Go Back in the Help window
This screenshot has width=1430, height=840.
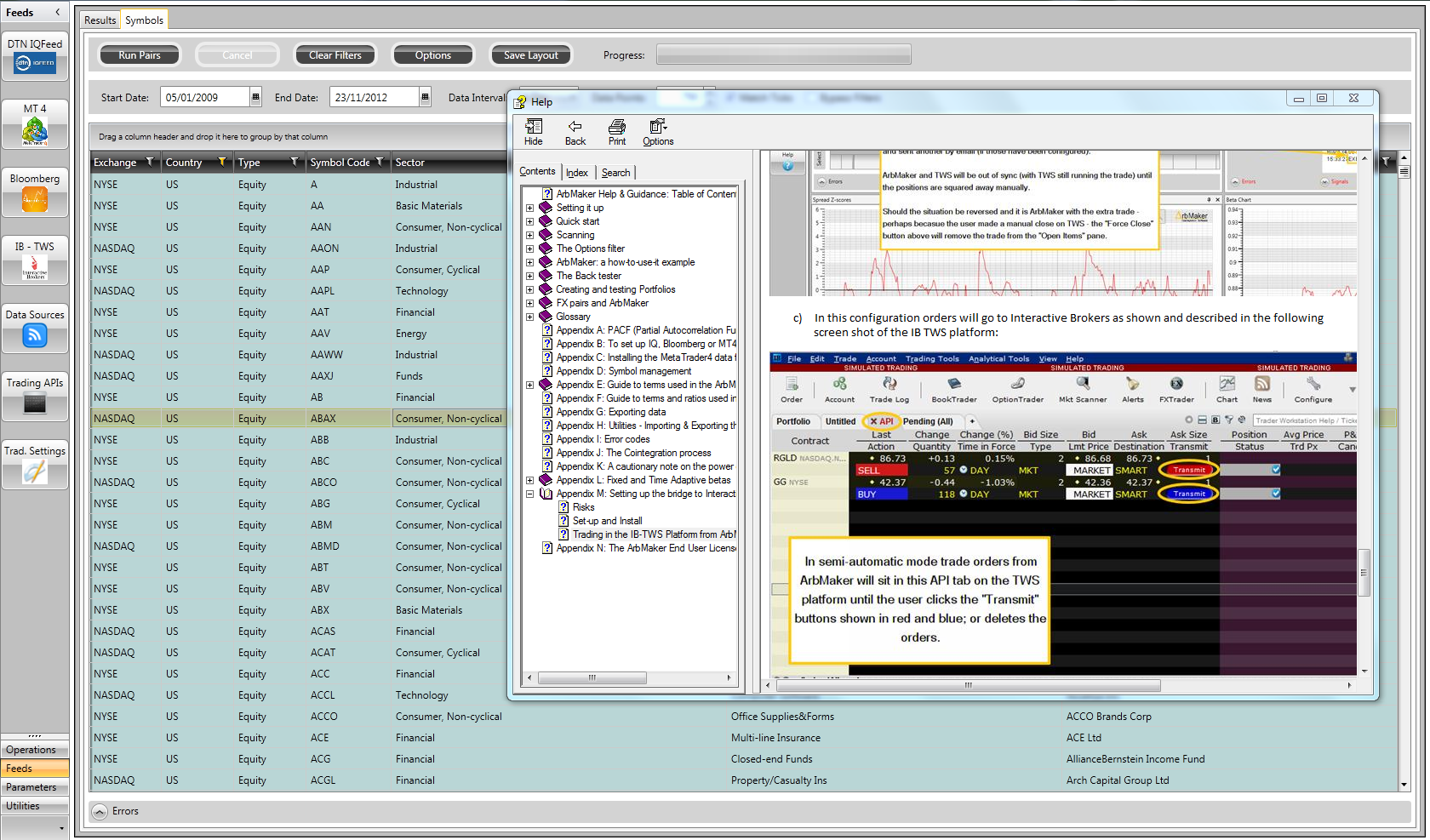[x=575, y=132]
